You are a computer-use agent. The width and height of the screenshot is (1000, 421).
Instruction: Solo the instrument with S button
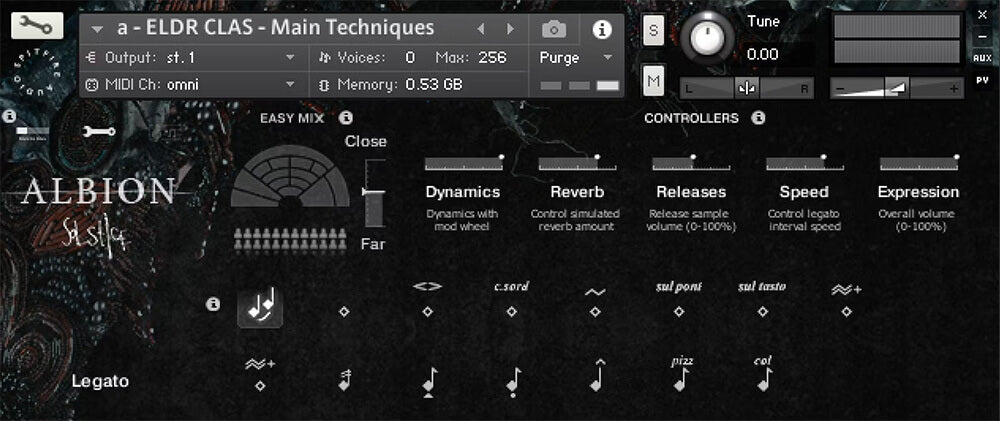[653, 30]
